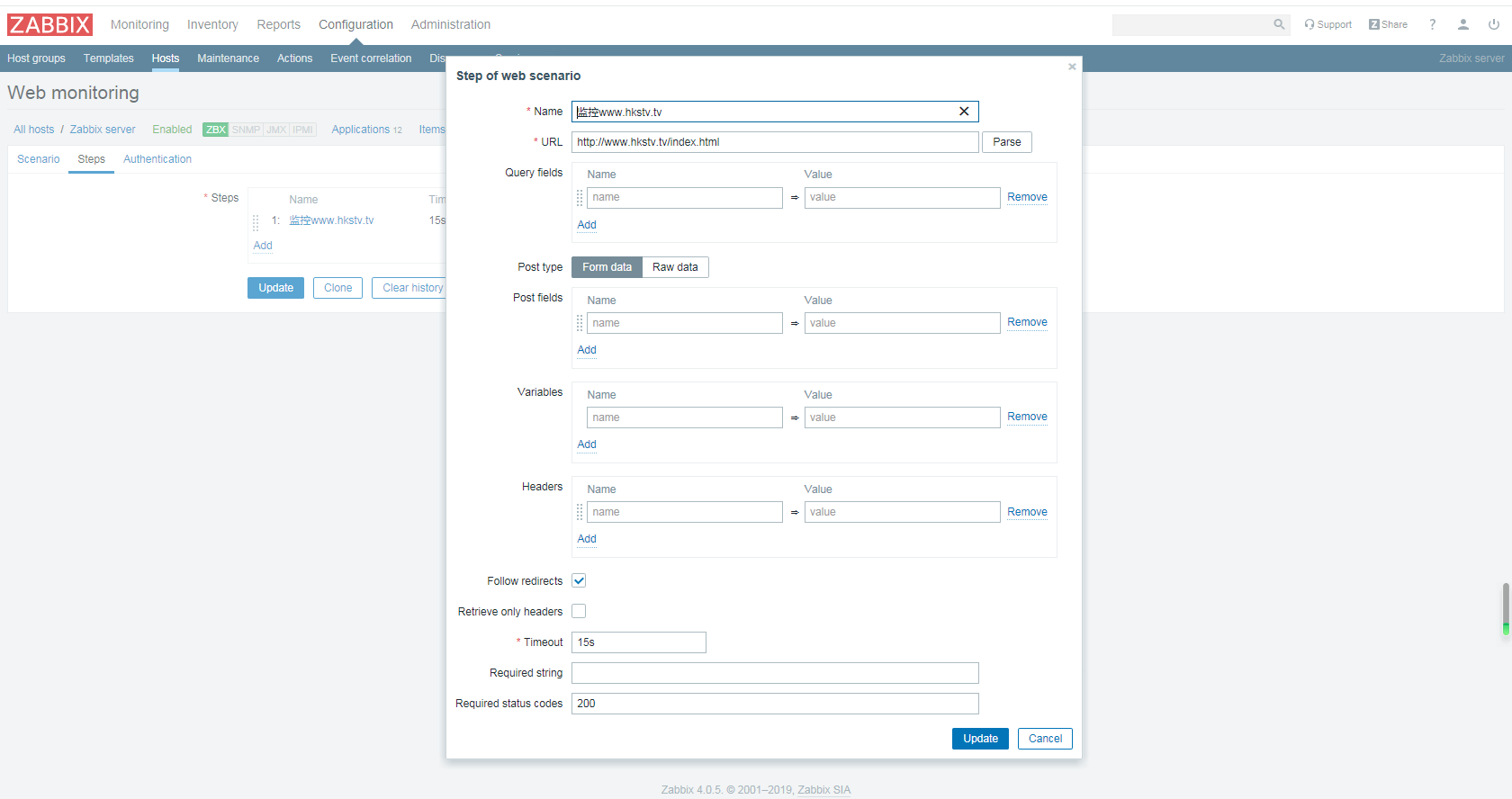
Task: Open the Inventory menu
Action: (x=212, y=24)
